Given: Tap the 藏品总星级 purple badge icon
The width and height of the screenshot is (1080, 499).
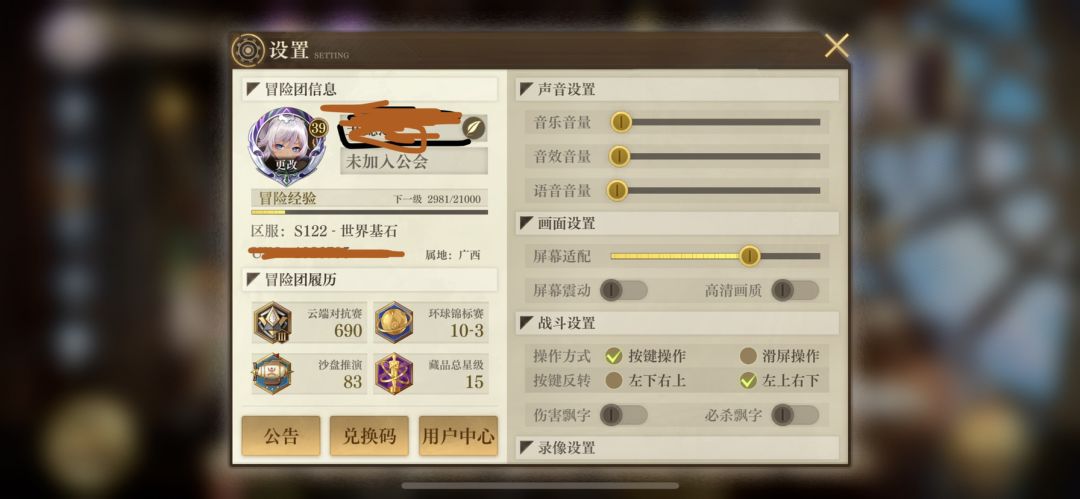Looking at the screenshot, I should coord(394,374).
